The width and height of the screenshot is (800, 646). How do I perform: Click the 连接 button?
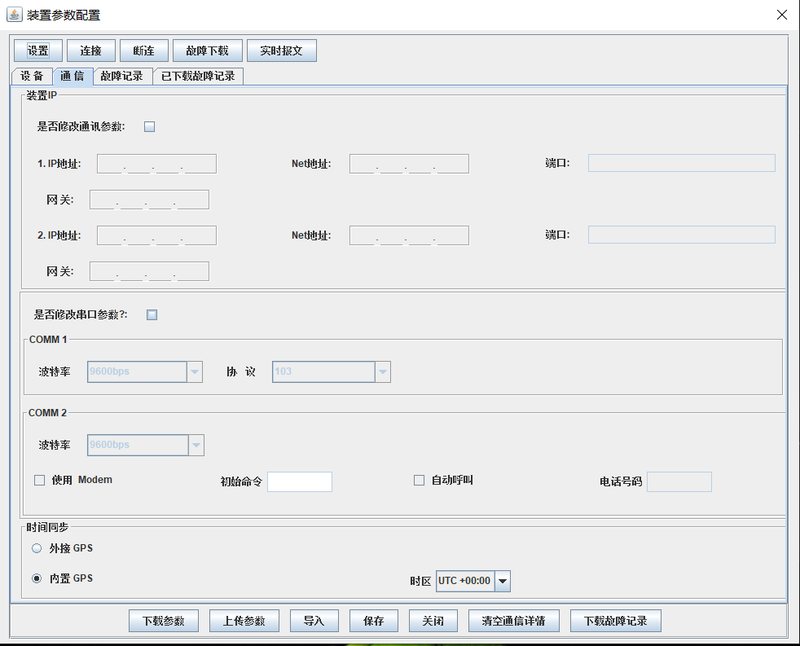click(91, 51)
